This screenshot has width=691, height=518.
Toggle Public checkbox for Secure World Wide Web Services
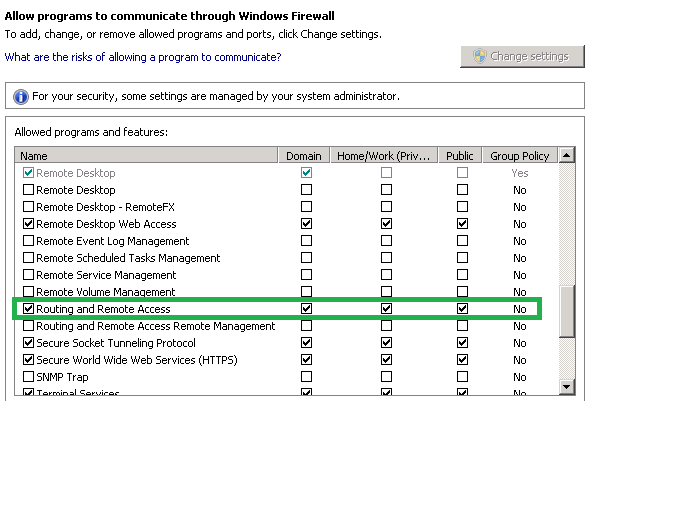(x=462, y=360)
